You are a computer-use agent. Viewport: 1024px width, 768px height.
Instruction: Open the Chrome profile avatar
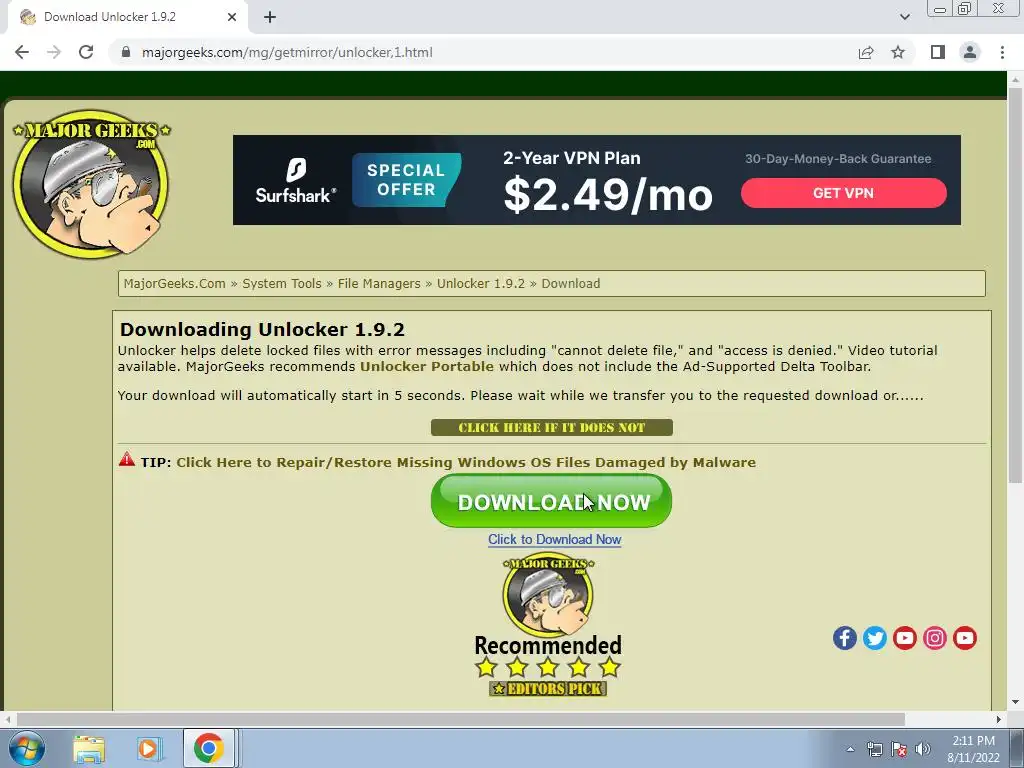coord(970,52)
